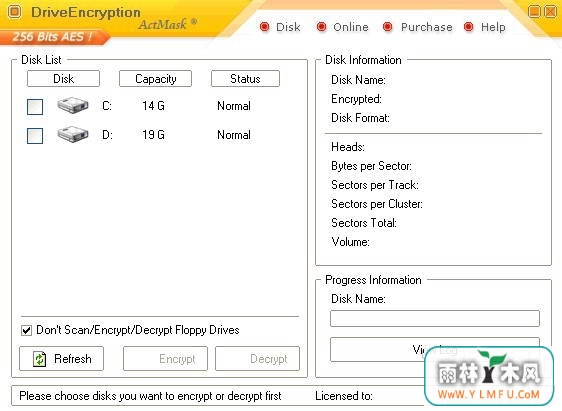Click the red bullet icon beside Online
Image resolution: width=562 pixels, height=411 pixels.
(x=322, y=27)
